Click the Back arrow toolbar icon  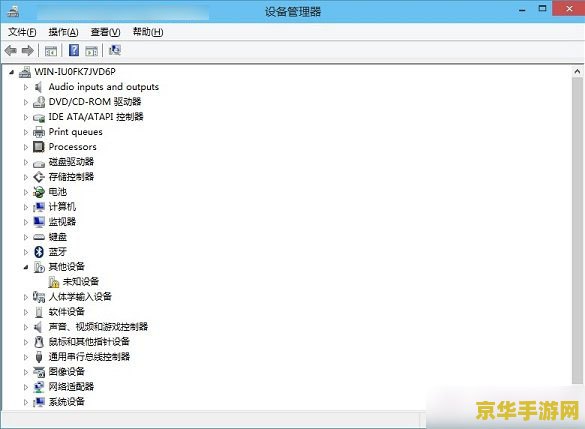pos(11,50)
